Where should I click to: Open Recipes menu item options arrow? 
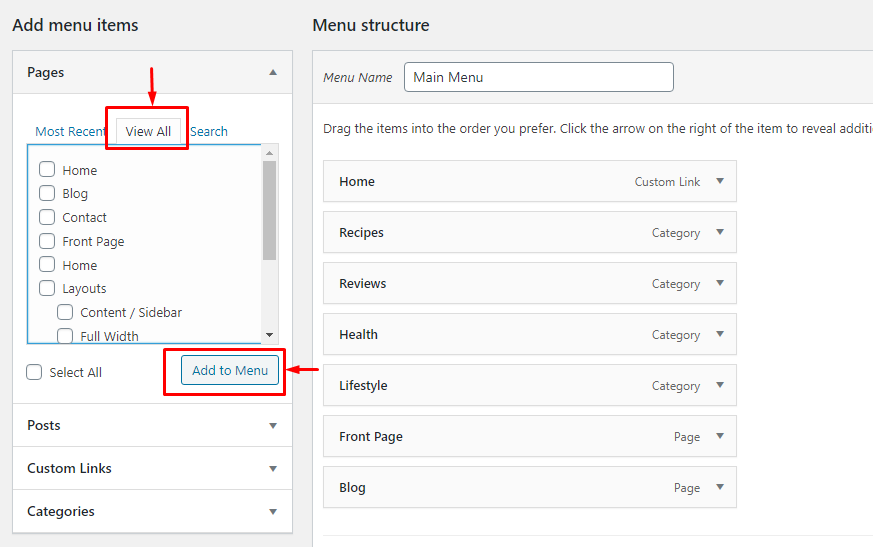(719, 232)
